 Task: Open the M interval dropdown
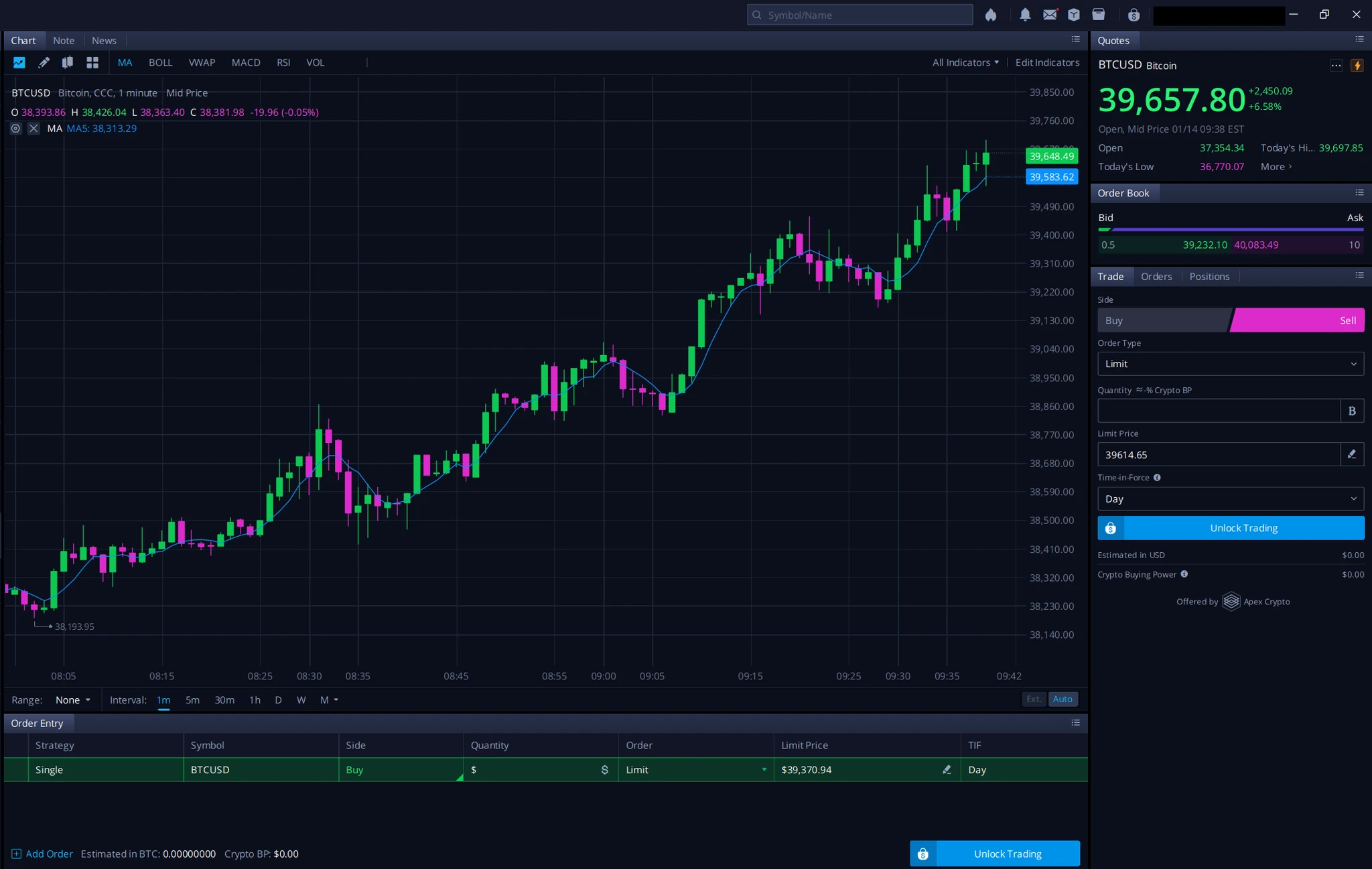pyautogui.click(x=329, y=699)
